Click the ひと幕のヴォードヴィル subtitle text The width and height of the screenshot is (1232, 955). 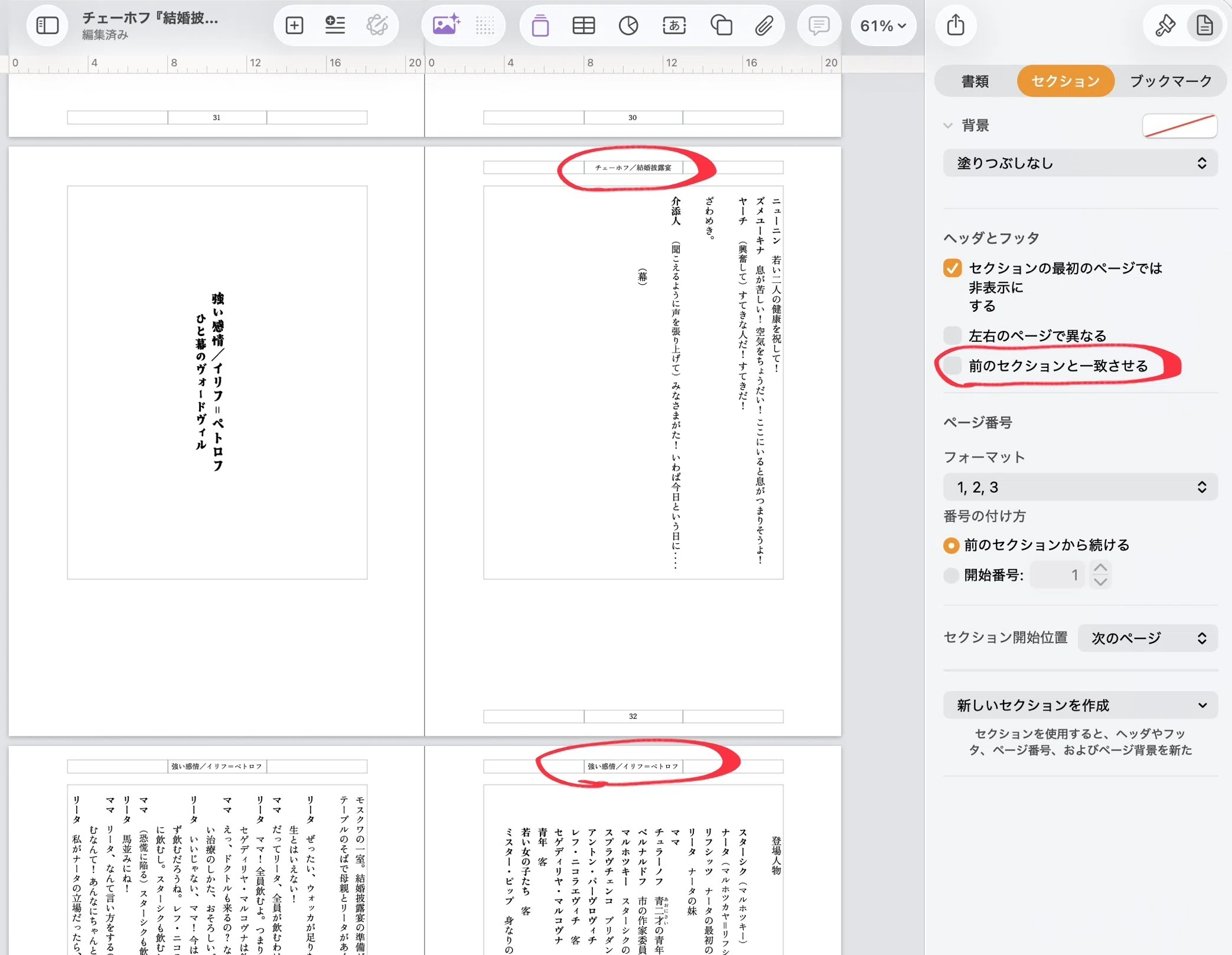pyautogui.click(x=201, y=382)
